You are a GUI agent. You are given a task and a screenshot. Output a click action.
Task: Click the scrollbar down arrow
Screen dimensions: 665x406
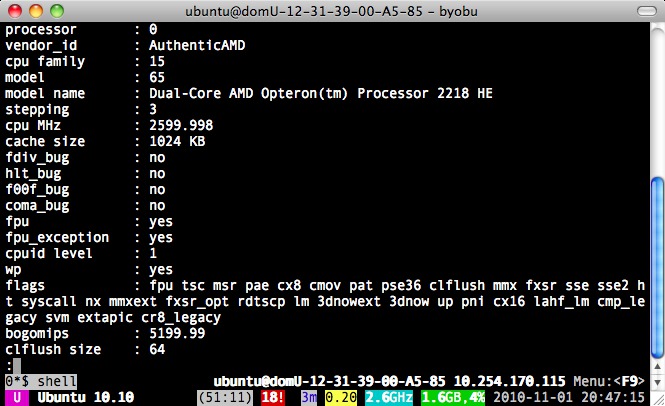(656, 381)
